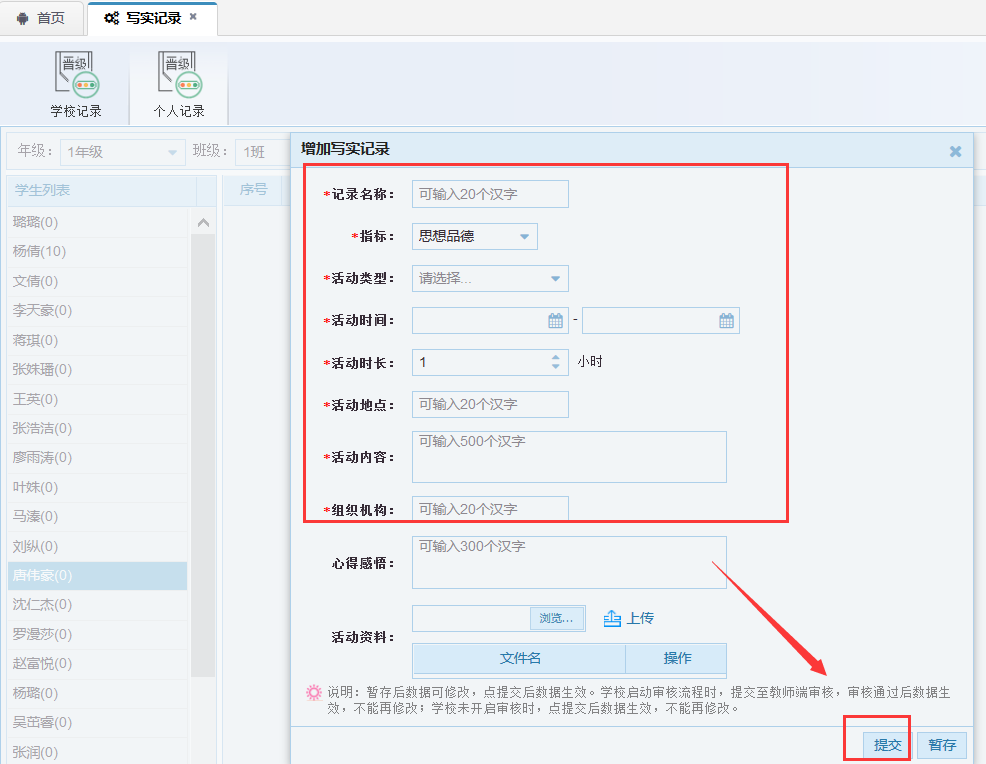Viewport: 986px width, 764px height.
Task: Click the 暂存 save draft button
Action: (x=942, y=745)
